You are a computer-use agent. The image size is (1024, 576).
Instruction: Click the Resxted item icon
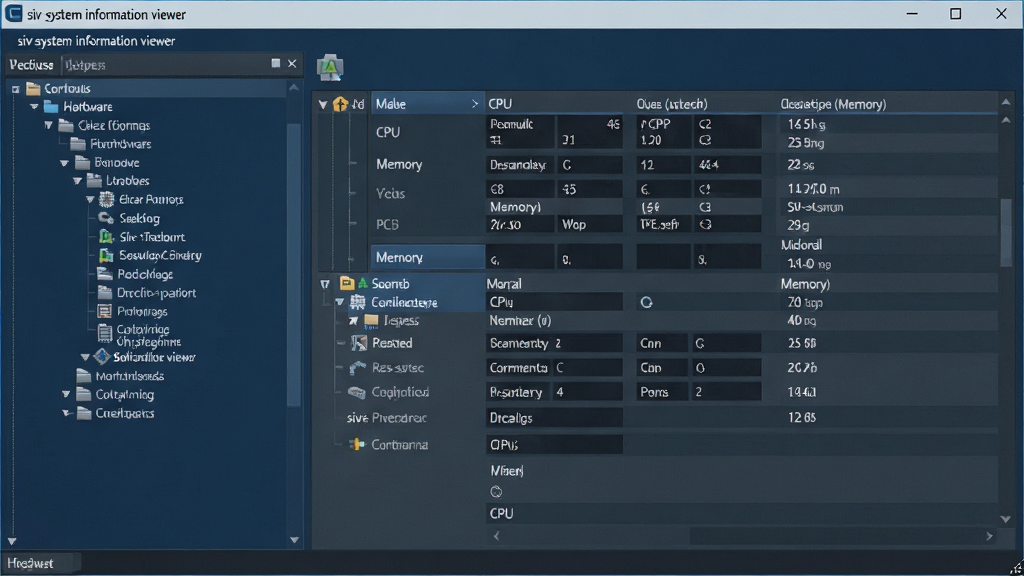[359, 343]
